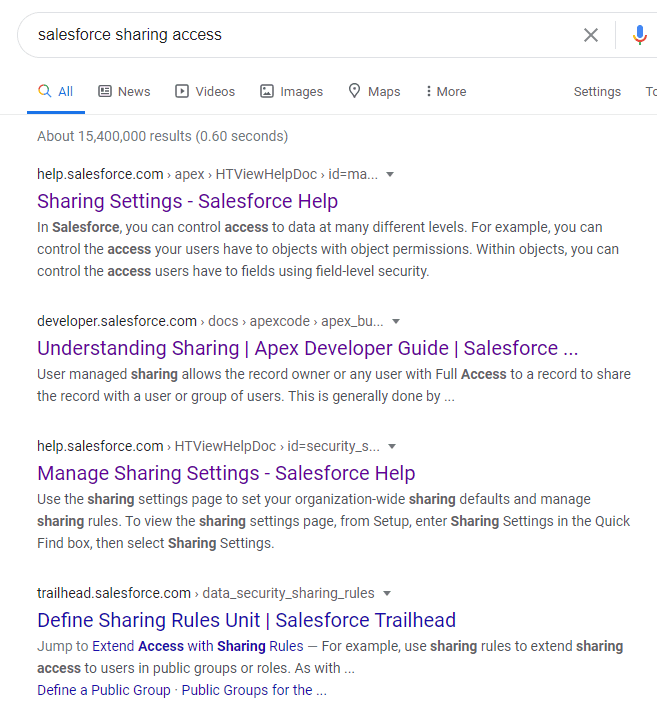
Task: Click the picture icon beside Images
Action: 267,91
